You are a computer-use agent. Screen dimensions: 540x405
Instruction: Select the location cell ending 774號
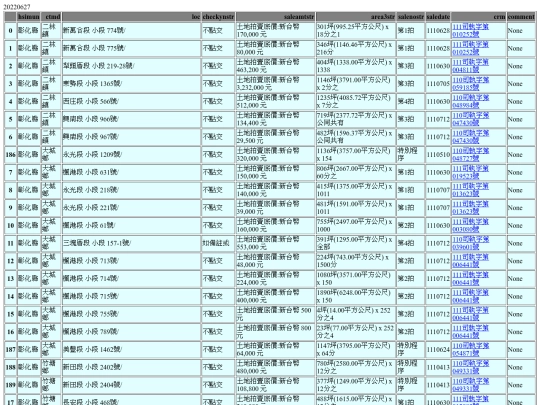(132, 31)
